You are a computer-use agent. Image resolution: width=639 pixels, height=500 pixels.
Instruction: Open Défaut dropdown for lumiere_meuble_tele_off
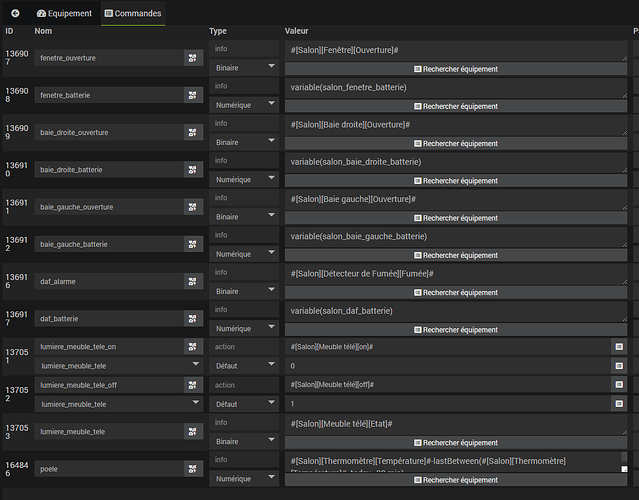[x=244, y=404]
